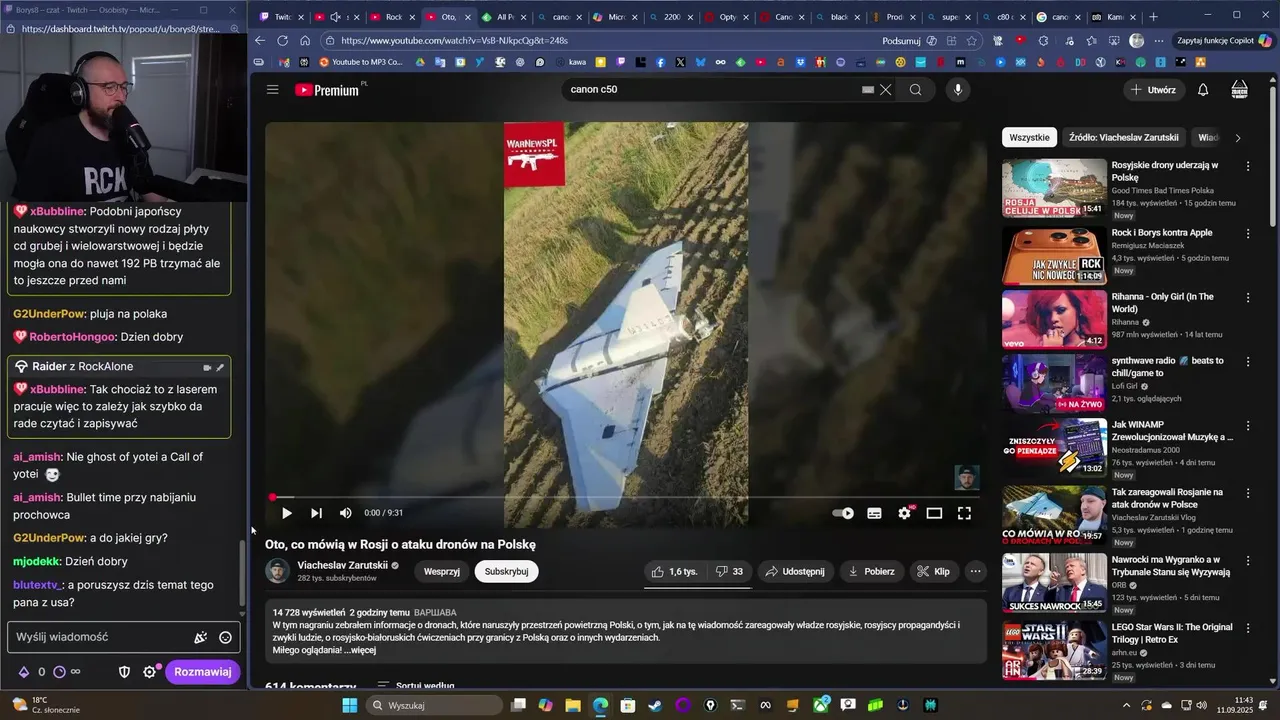Like the video (1,6 tys.)
Viewport: 1280px width, 720px height.
coord(674,571)
